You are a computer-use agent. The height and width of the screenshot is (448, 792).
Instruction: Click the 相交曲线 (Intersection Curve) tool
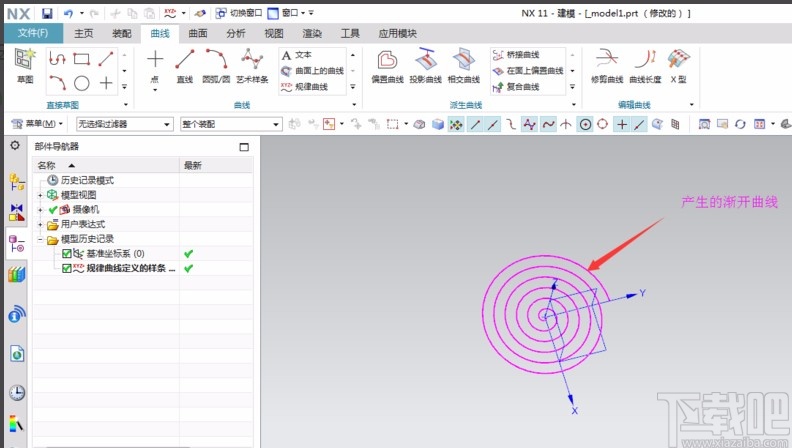(464, 67)
